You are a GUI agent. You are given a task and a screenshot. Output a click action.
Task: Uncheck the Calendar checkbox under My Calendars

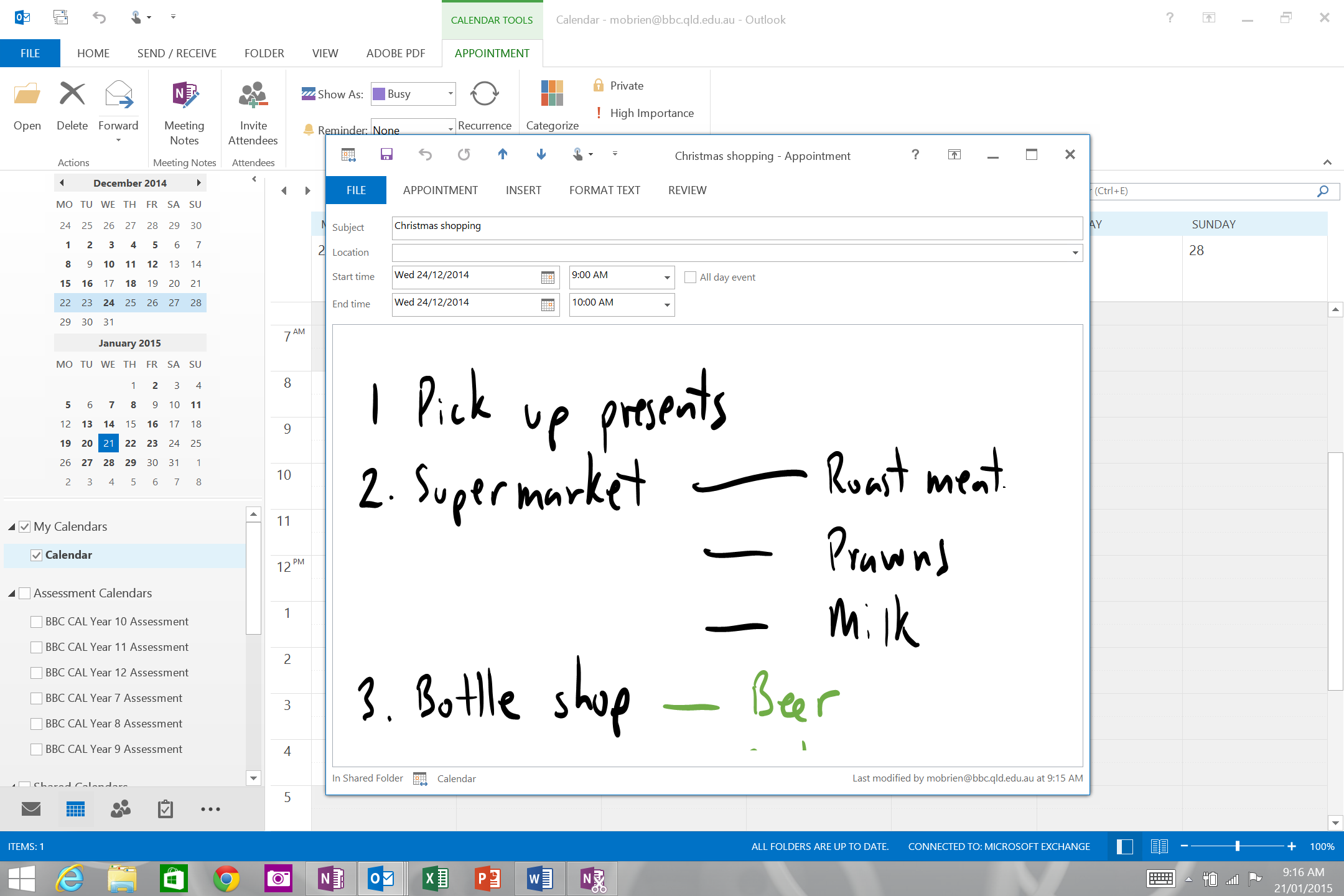pyautogui.click(x=37, y=555)
